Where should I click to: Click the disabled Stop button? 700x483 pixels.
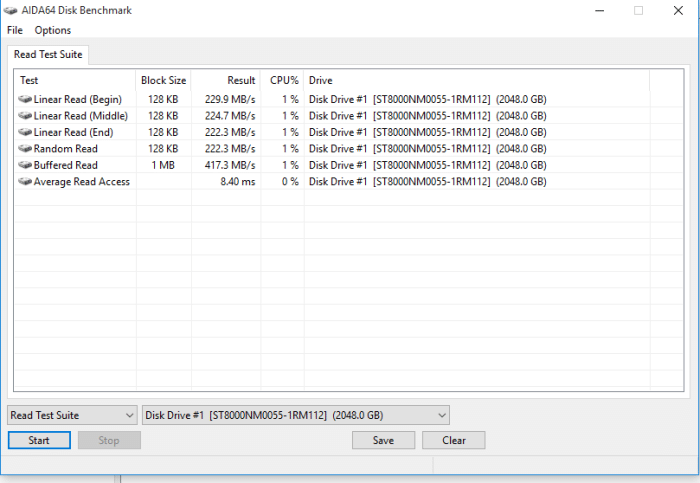pyautogui.click(x=109, y=440)
